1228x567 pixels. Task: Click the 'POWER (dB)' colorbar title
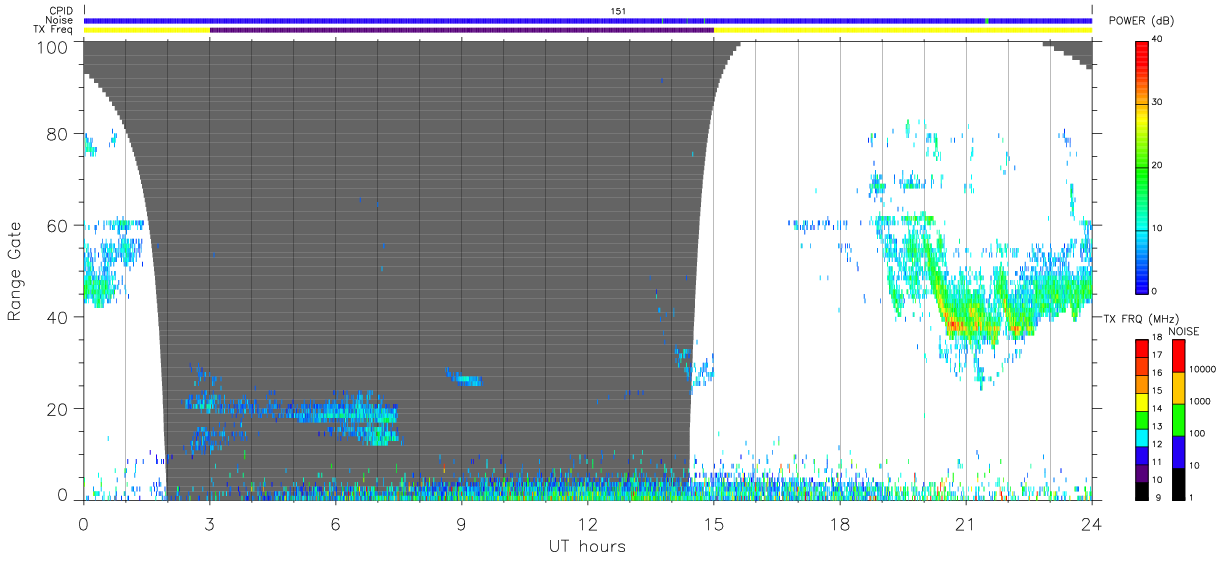1141,21
